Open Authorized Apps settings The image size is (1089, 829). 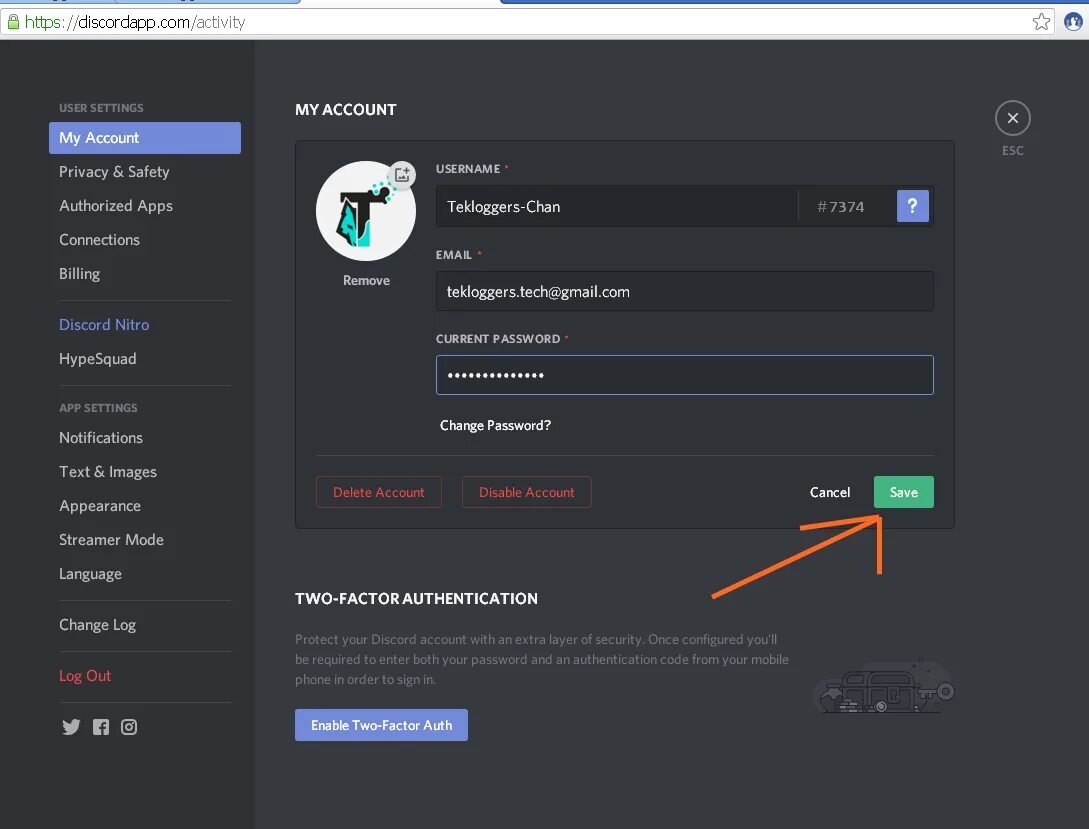(116, 206)
